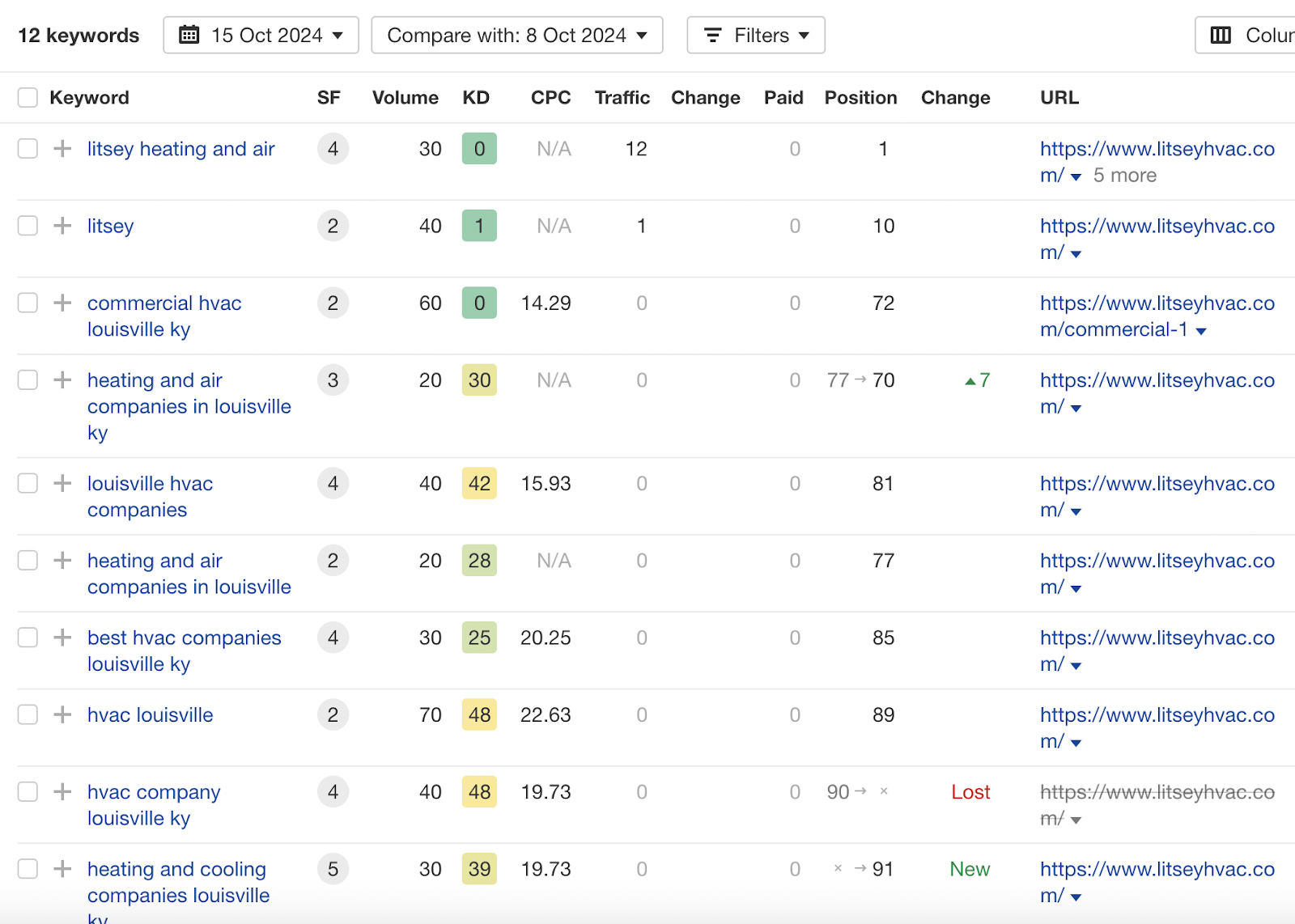1295x924 pixels.
Task: Click SF badge 4 for 'best hvac companies louisville ky'
Action: click(333, 638)
